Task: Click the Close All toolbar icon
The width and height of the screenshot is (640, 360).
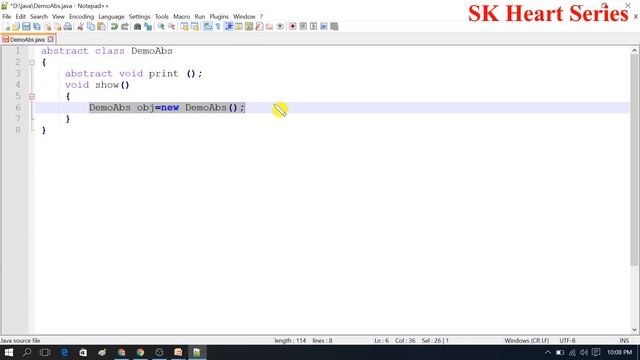Action: 58,27
